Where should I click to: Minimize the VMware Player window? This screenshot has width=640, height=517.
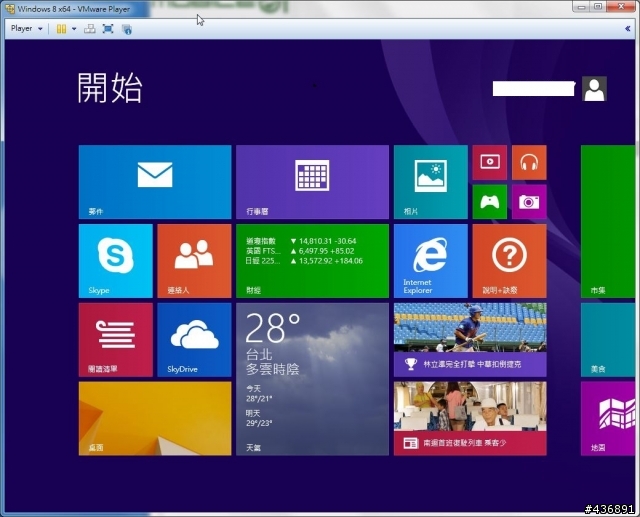click(582, 7)
